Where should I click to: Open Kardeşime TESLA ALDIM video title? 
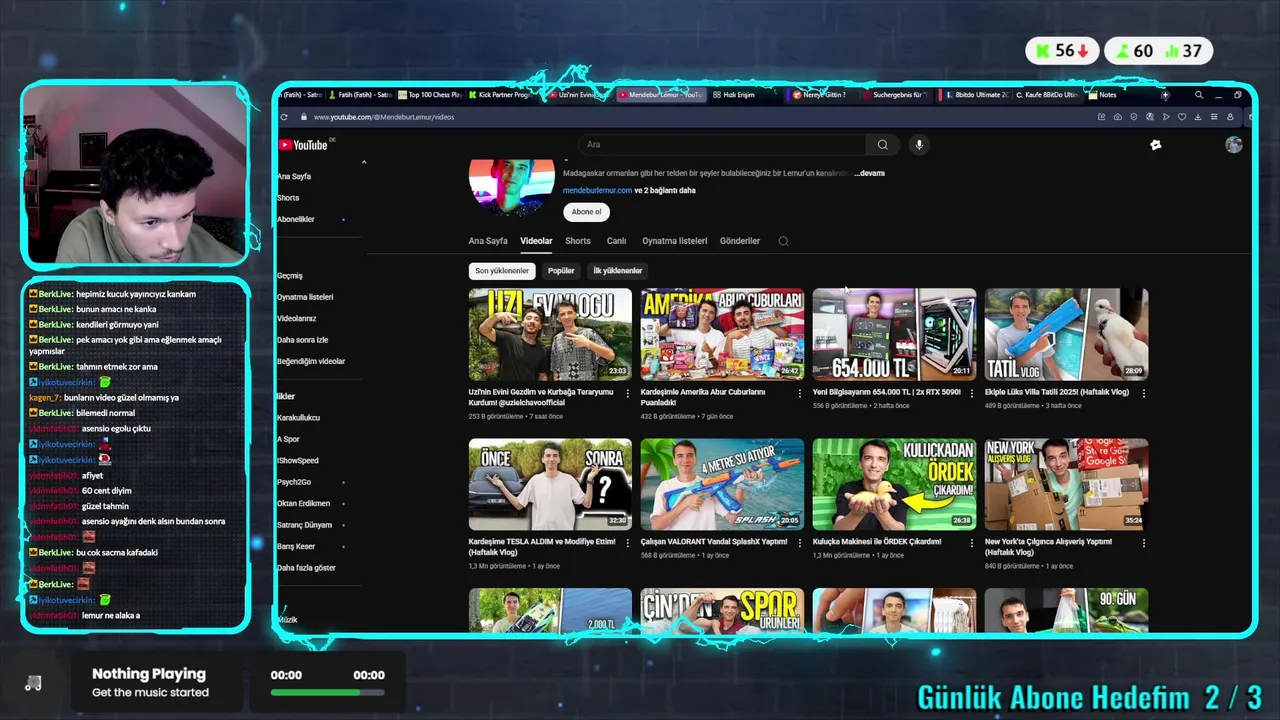pyautogui.click(x=542, y=546)
